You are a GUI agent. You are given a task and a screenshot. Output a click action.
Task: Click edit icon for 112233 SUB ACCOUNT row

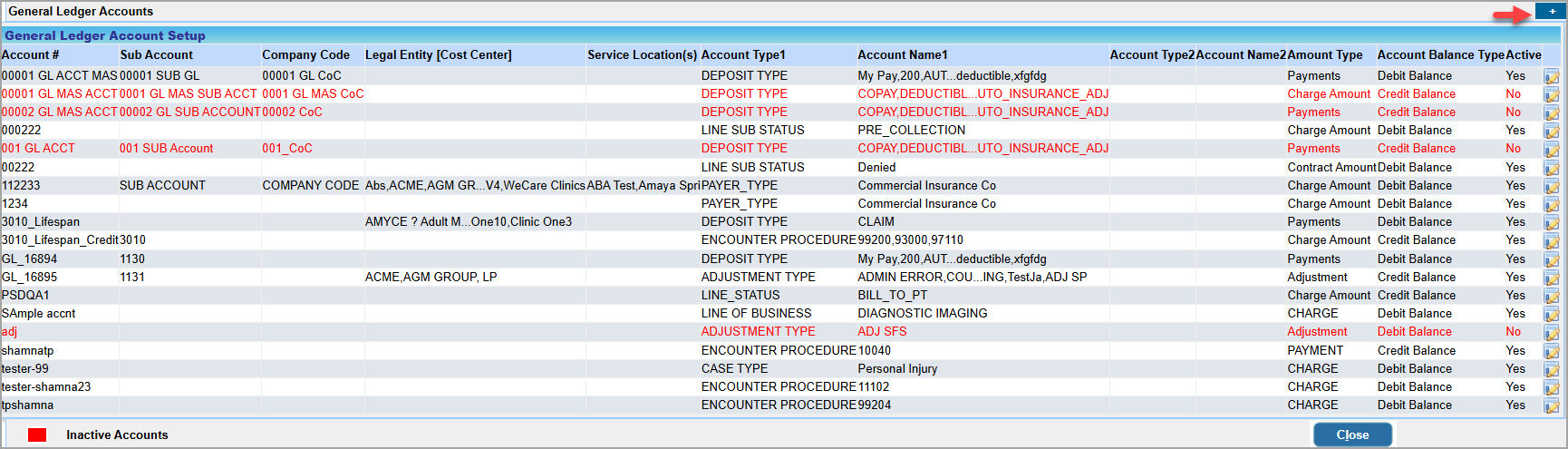pyautogui.click(x=1551, y=187)
